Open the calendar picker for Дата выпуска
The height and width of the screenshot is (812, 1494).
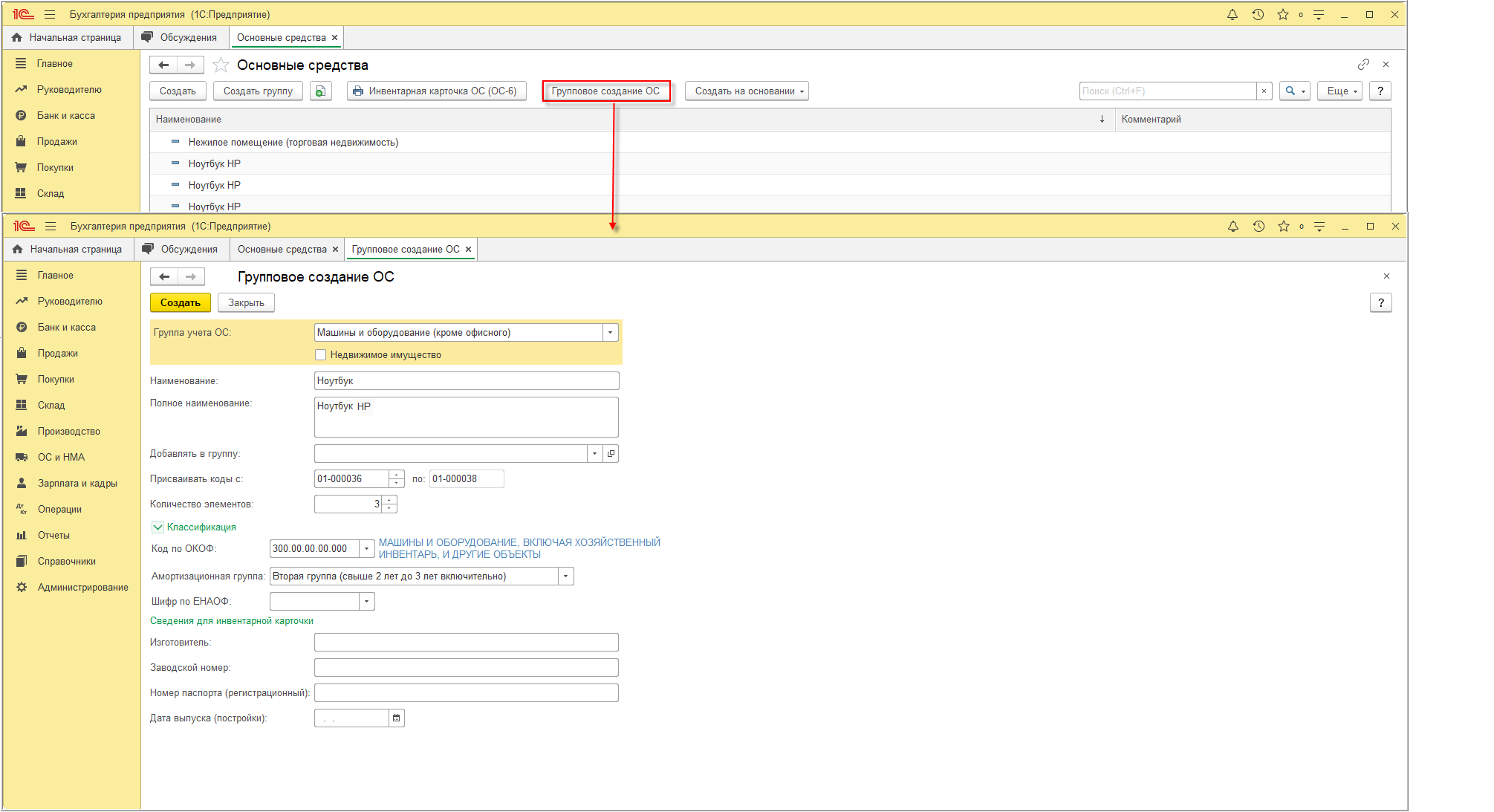(x=397, y=718)
